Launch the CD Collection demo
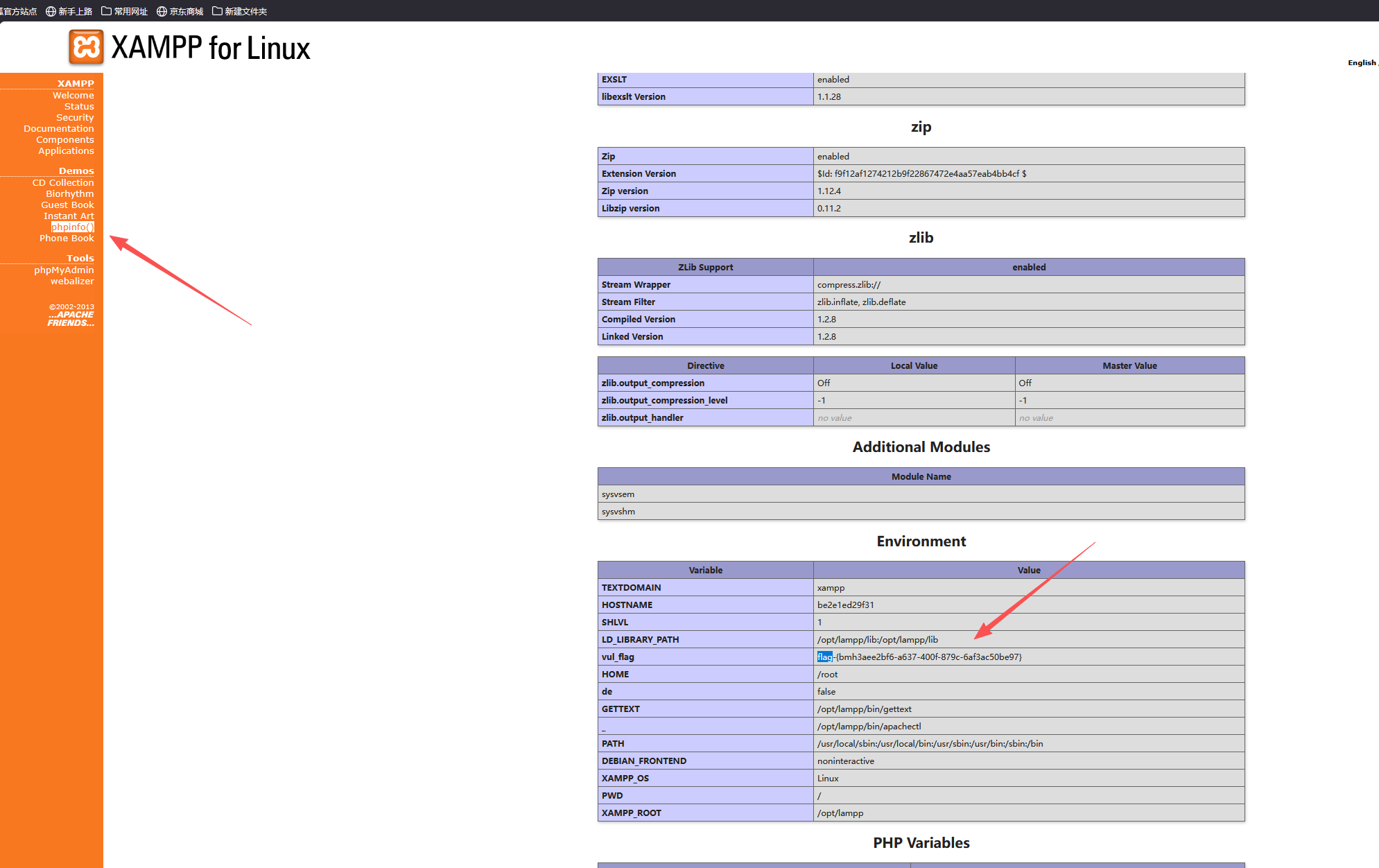The height and width of the screenshot is (868, 1379). pyautogui.click(x=63, y=182)
